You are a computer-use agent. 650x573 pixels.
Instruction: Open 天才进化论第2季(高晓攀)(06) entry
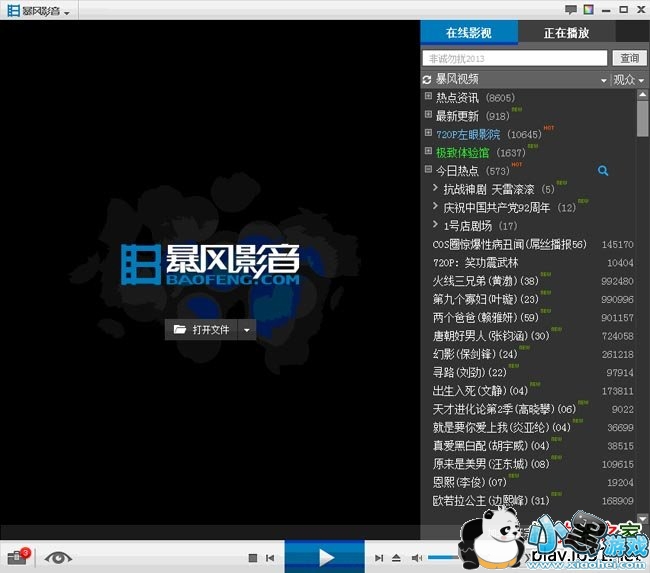(x=532, y=409)
